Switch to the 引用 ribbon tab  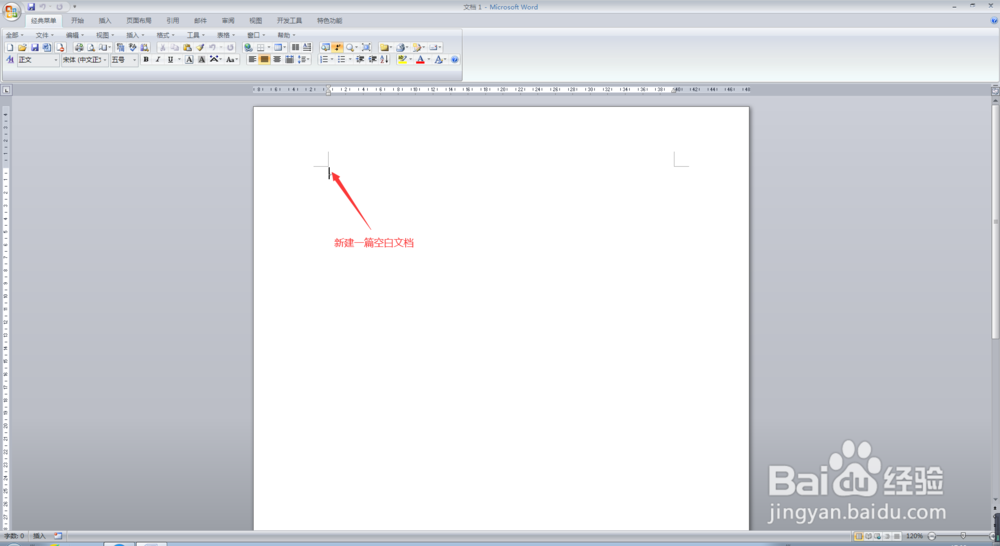point(172,20)
